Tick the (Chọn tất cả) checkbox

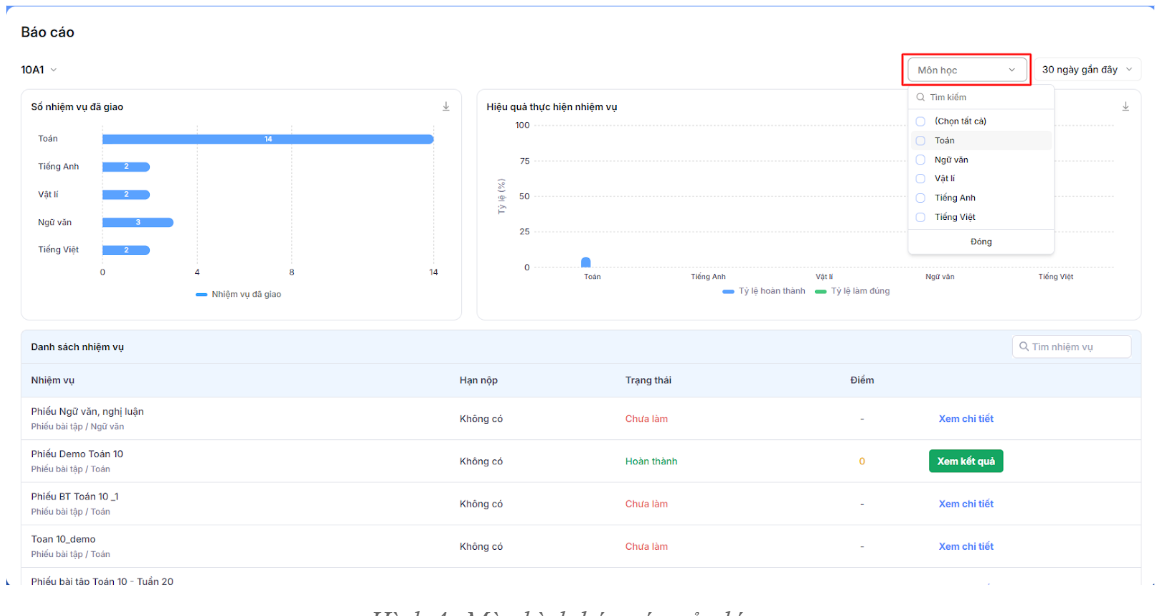click(x=921, y=122)
